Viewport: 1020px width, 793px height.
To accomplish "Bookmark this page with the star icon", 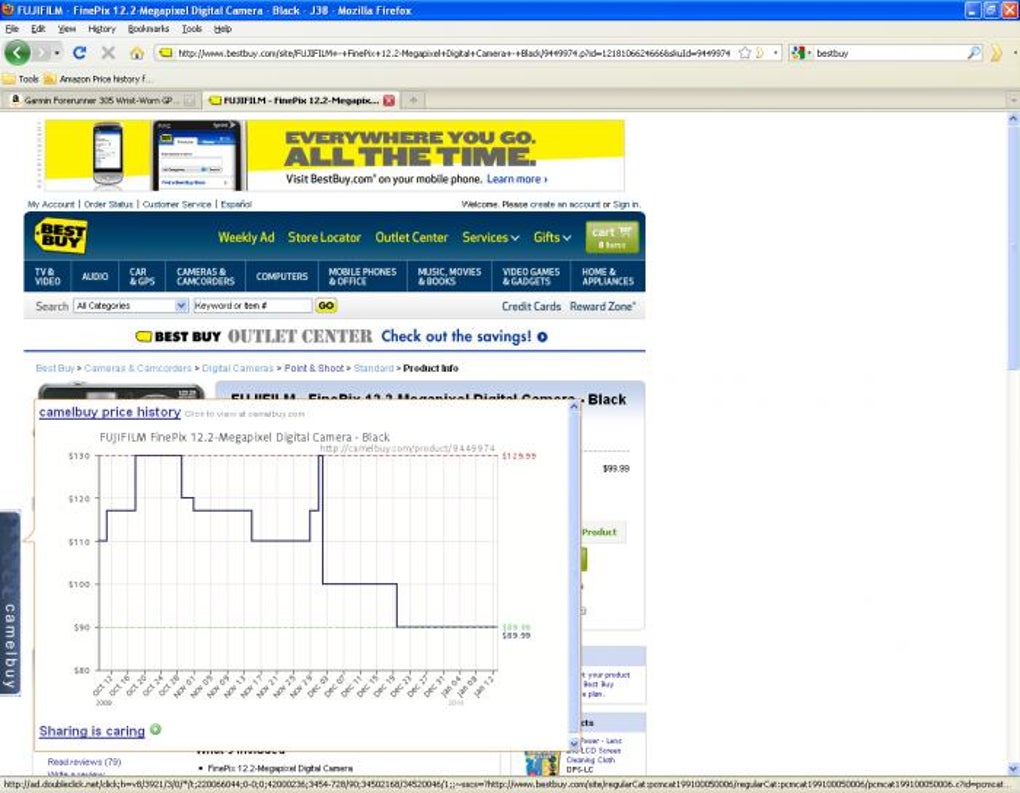I will coord(745,53).
